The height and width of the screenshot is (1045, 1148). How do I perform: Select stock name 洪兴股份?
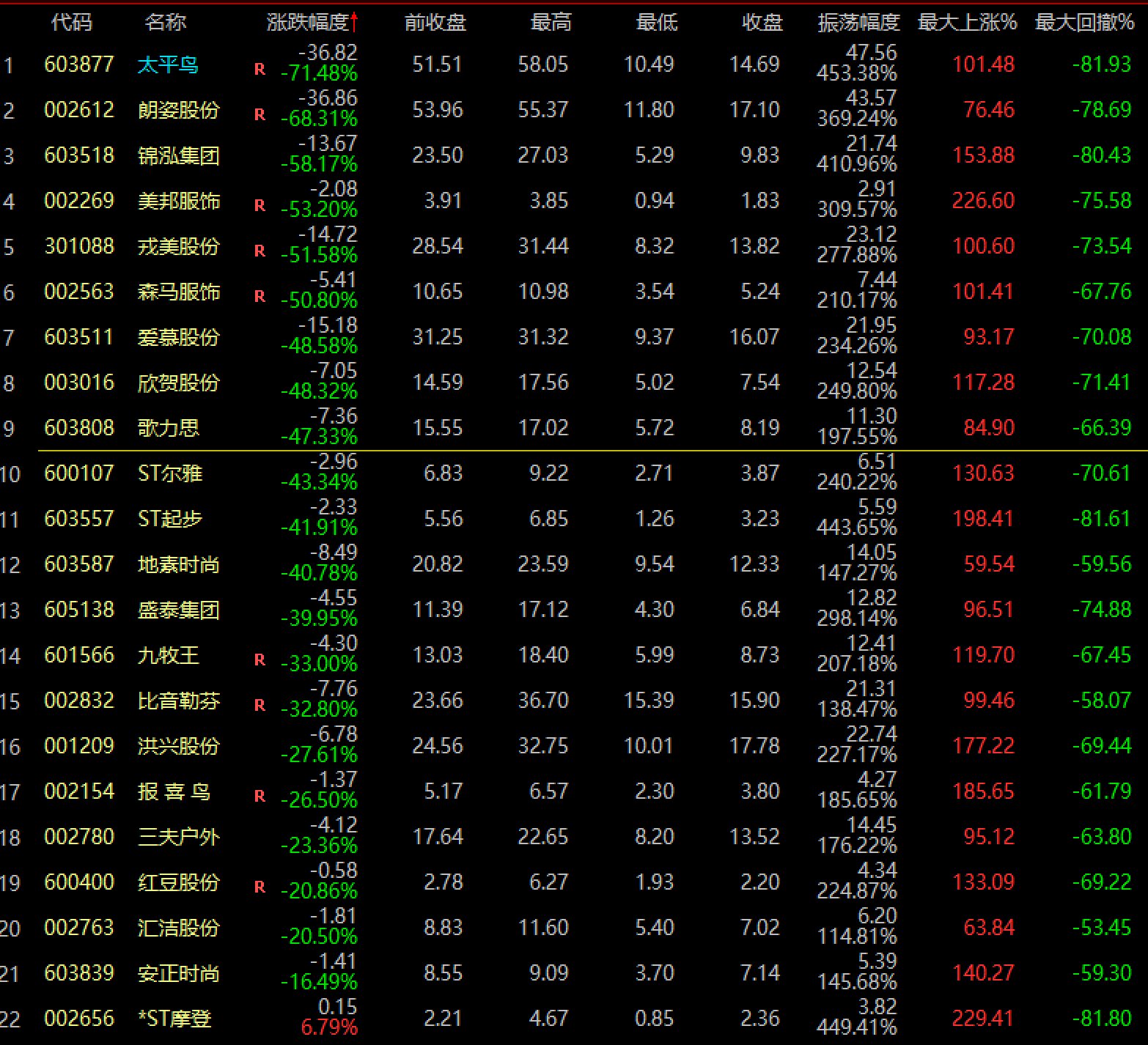179,746
